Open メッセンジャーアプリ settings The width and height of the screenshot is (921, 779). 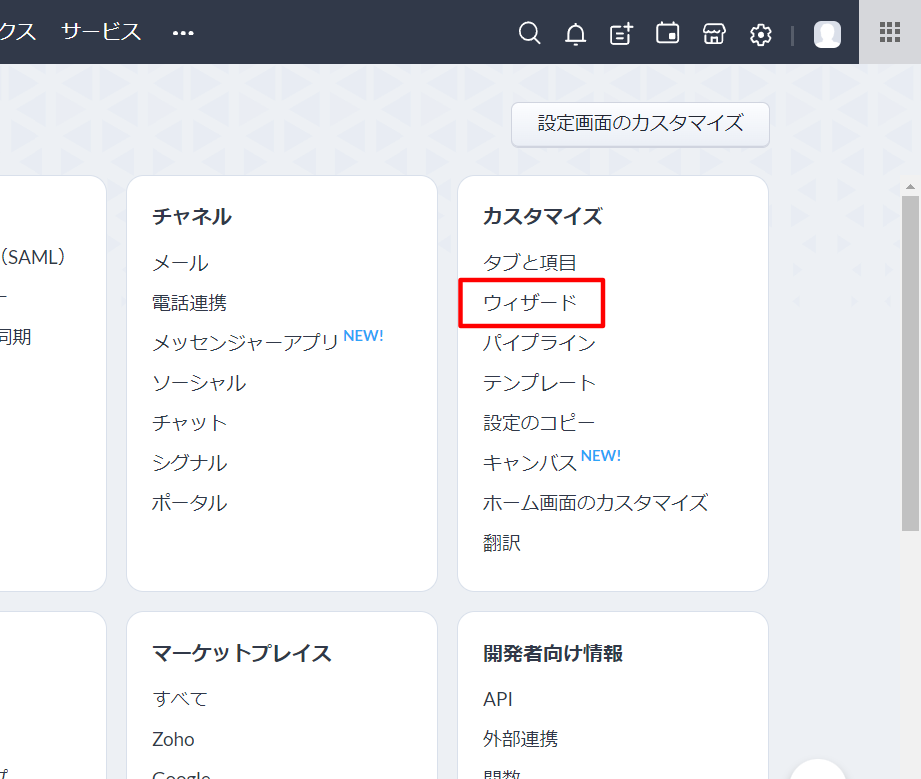(x=245, y=343)
